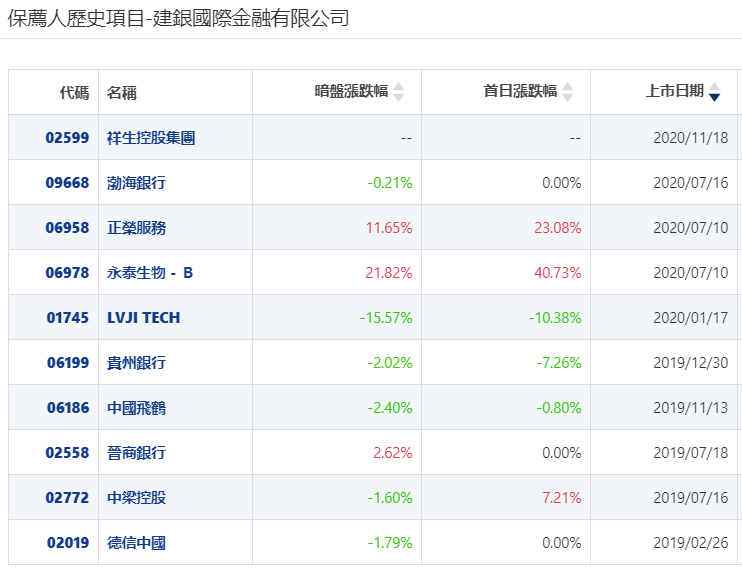Select listing date 2020/01/17

coord(691,317)
